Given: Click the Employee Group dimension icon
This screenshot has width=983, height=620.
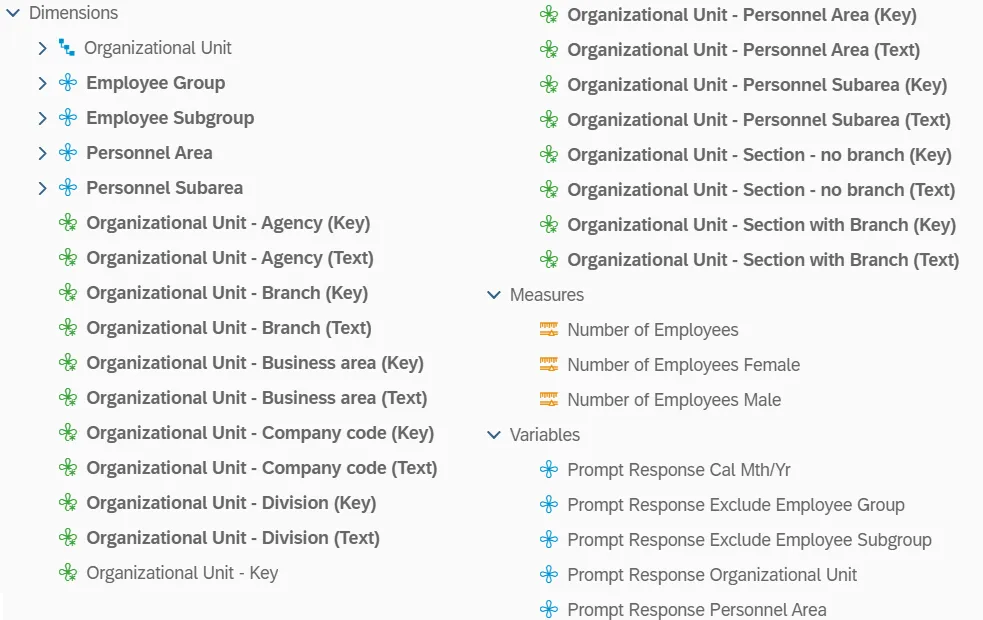Looking at the screenshot, I should (x=68, y=83).
